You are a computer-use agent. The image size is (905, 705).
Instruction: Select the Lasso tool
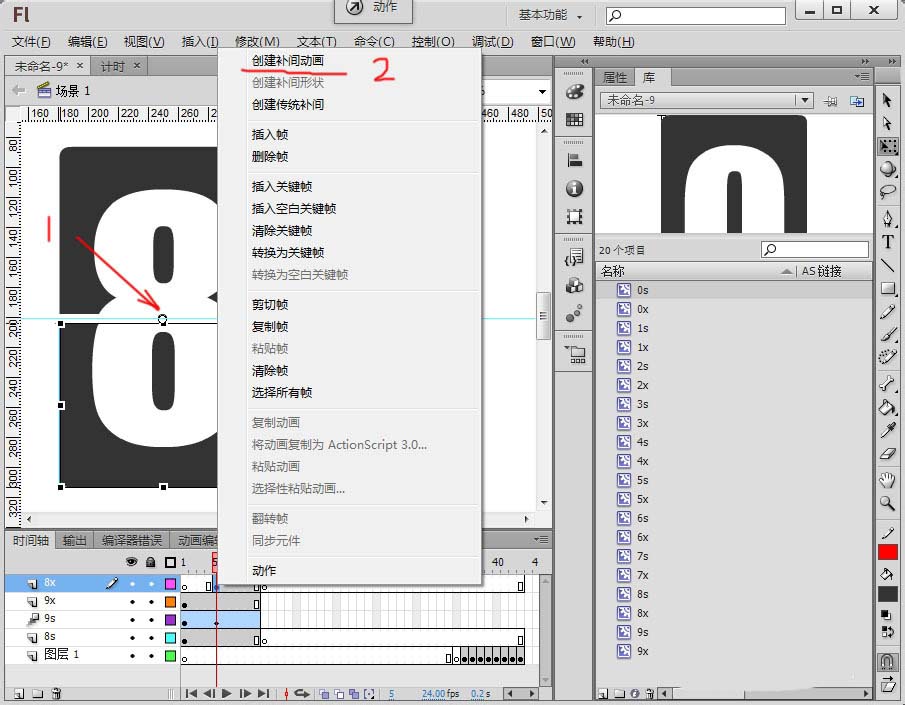tap(888, 191)
